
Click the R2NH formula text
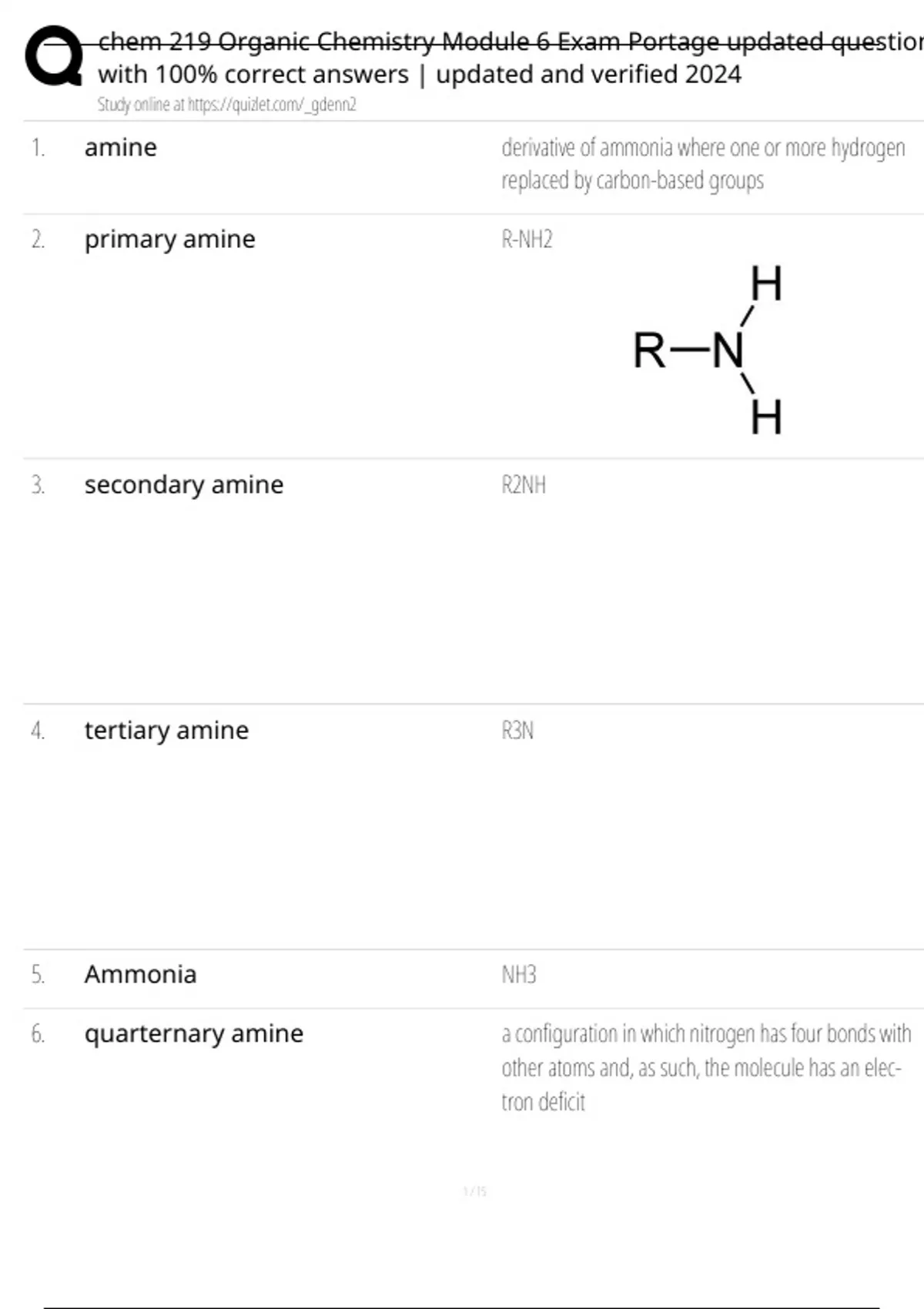pos(524,485)
